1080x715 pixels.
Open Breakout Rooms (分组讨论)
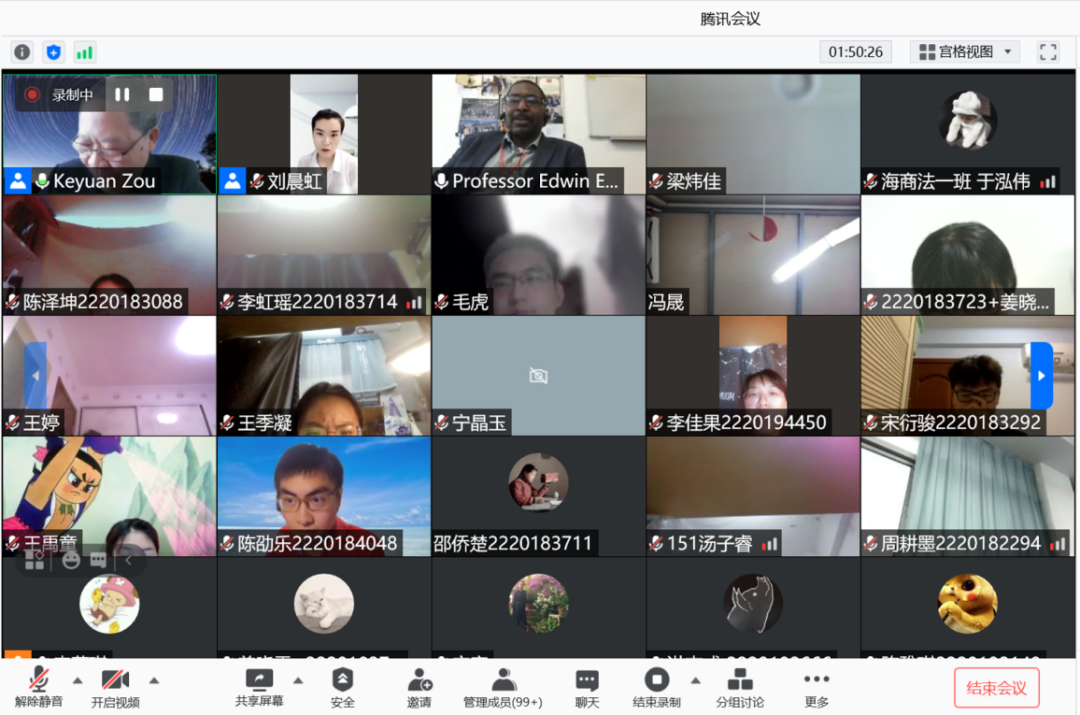[x=740, y=687]
